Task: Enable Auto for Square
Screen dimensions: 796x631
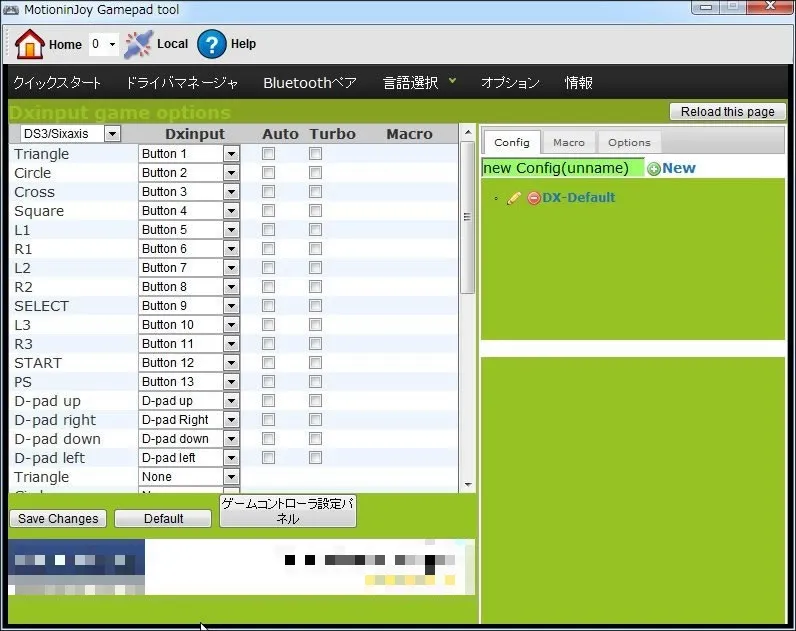Action: 269,211
